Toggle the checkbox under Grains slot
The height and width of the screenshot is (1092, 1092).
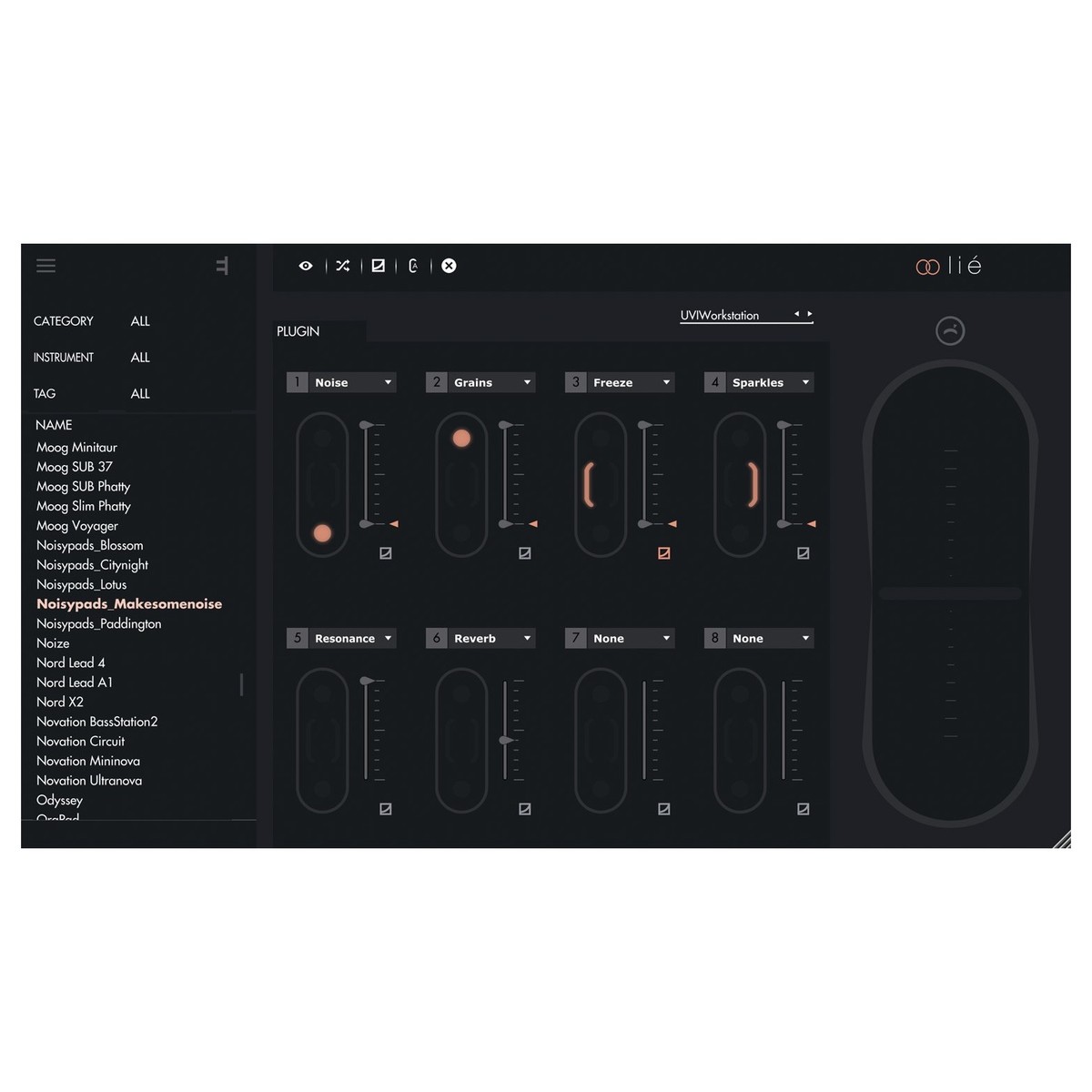pos(525,553)
